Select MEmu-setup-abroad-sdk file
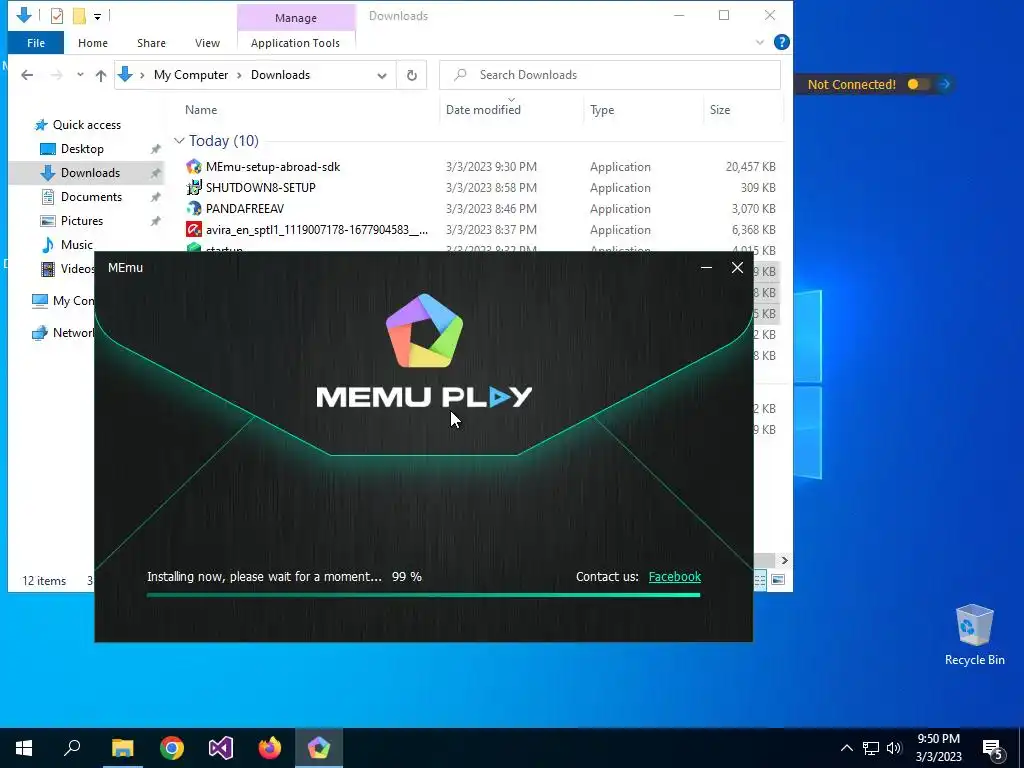Image resolution: width=1024 pixels, height=768 pixels. (273, 167)
